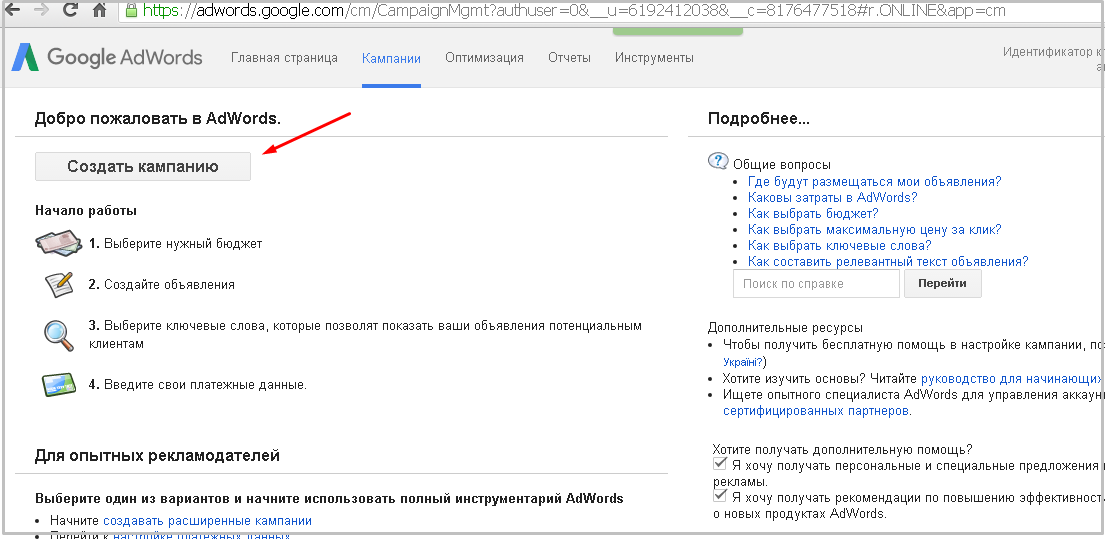The height and width of the screenshot is (539, 1105).
Task: Click the Подробнее heading
Action: tap(758, 118)
